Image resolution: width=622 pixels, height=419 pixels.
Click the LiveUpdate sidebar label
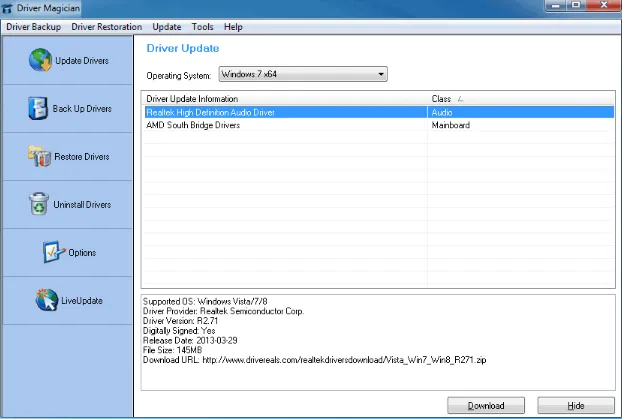(82, 301)
